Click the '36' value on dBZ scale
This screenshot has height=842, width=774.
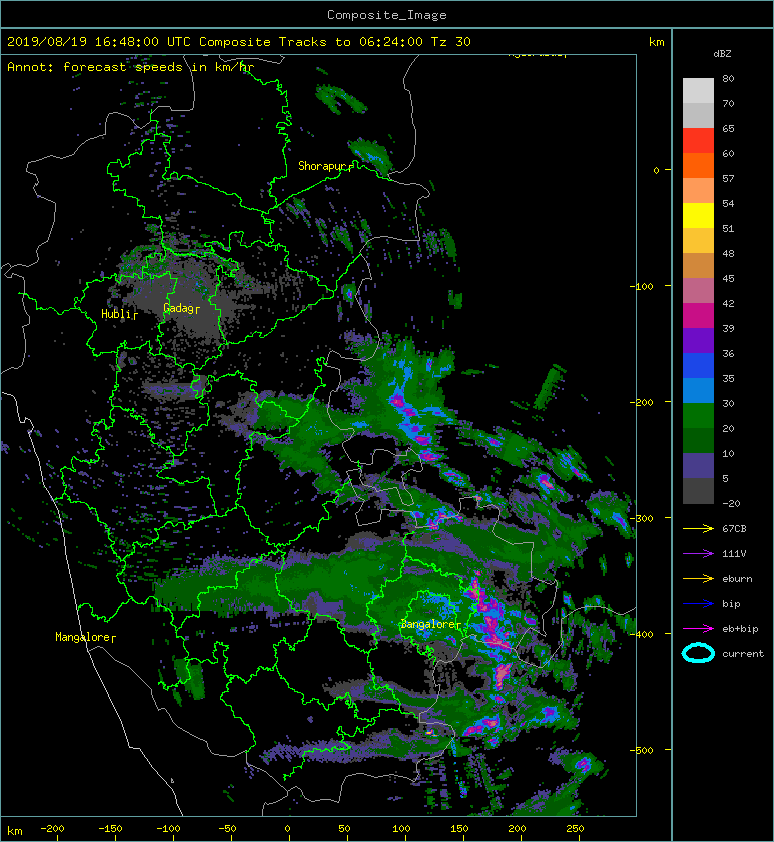pyautogui.click(x=728, y=353)
